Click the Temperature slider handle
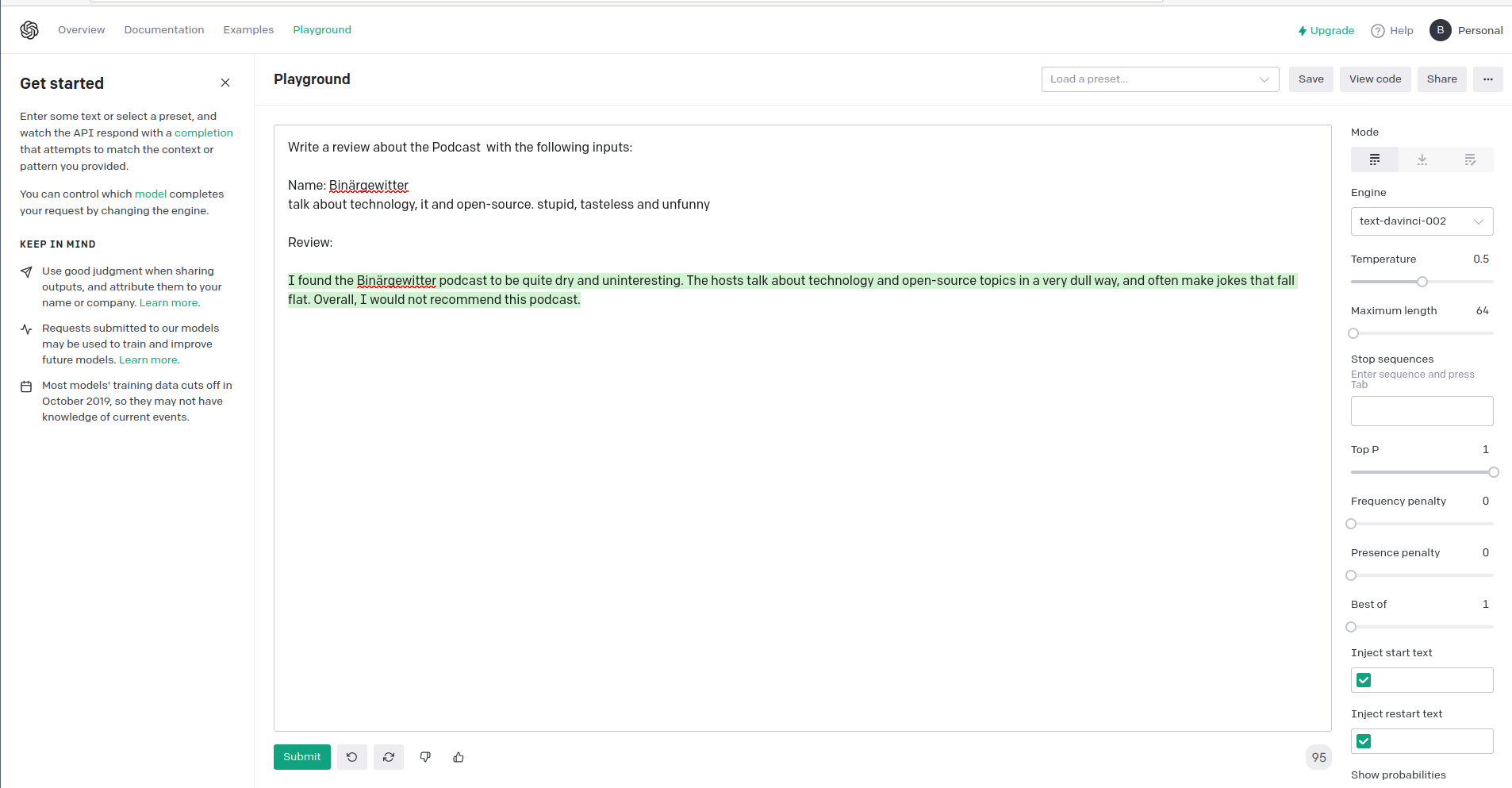Viewport: 1512px width, 788px height. coord(1422,282)
